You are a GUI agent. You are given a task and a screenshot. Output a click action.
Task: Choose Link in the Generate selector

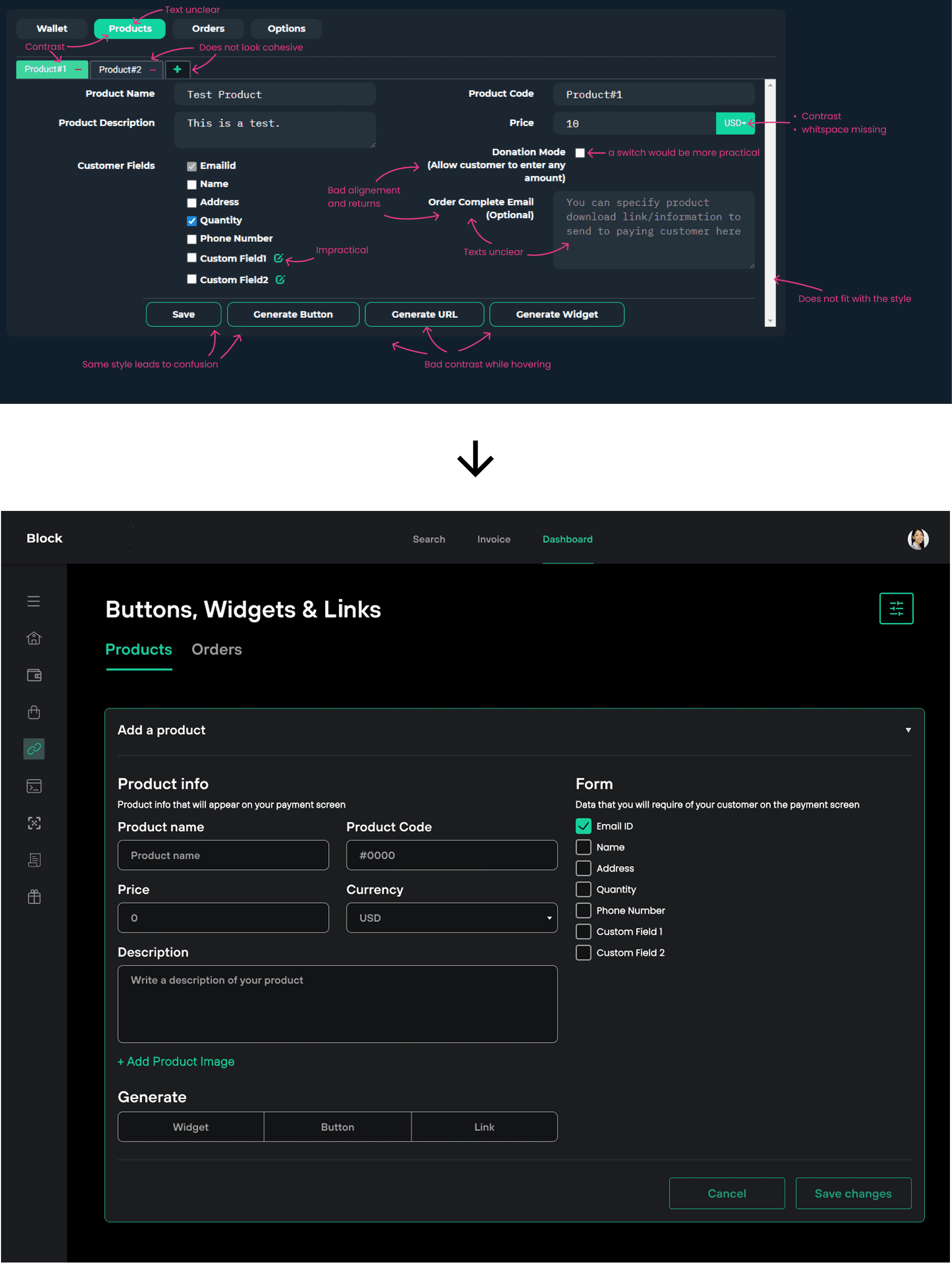[x=484, y=1126]
